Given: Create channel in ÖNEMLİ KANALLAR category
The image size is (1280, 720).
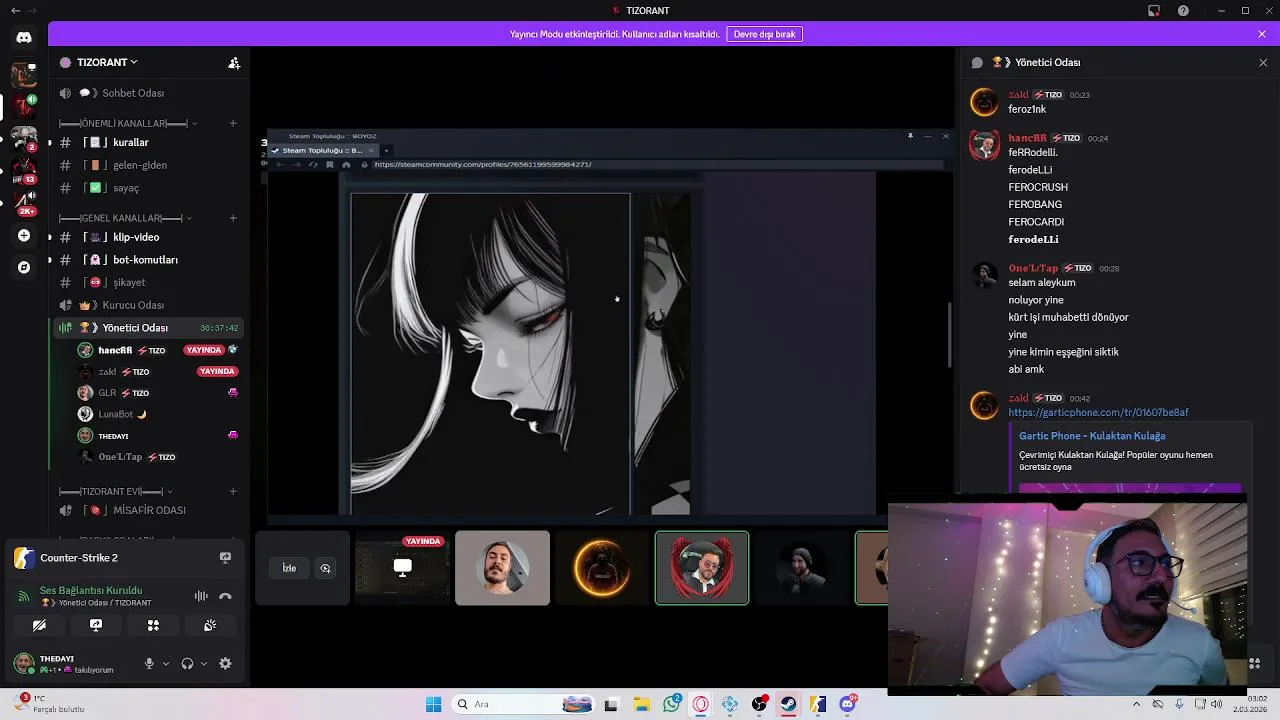Looking at the screenshot, I should 233,123.
